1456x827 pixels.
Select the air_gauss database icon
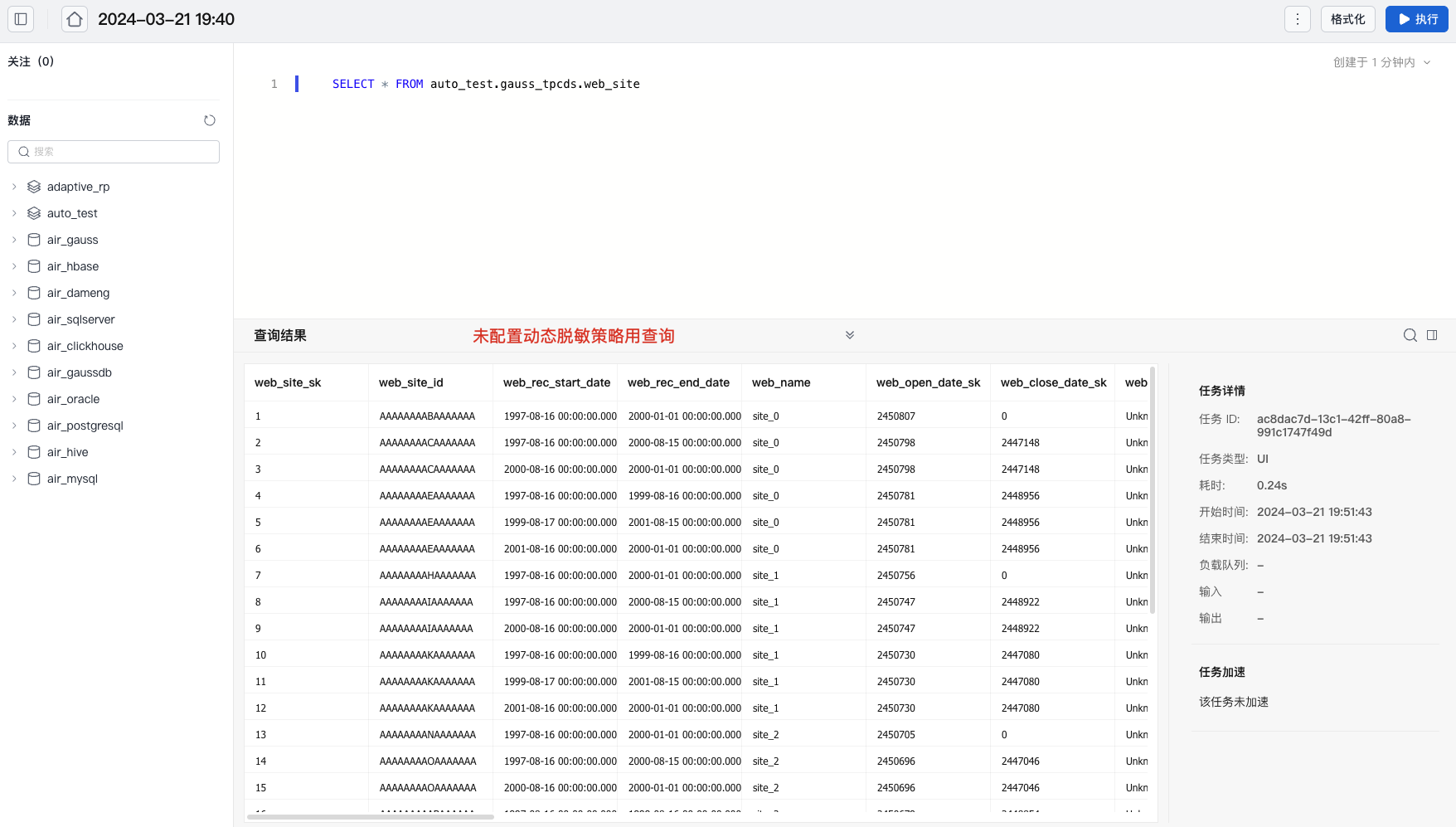click(x=34, y=240)
